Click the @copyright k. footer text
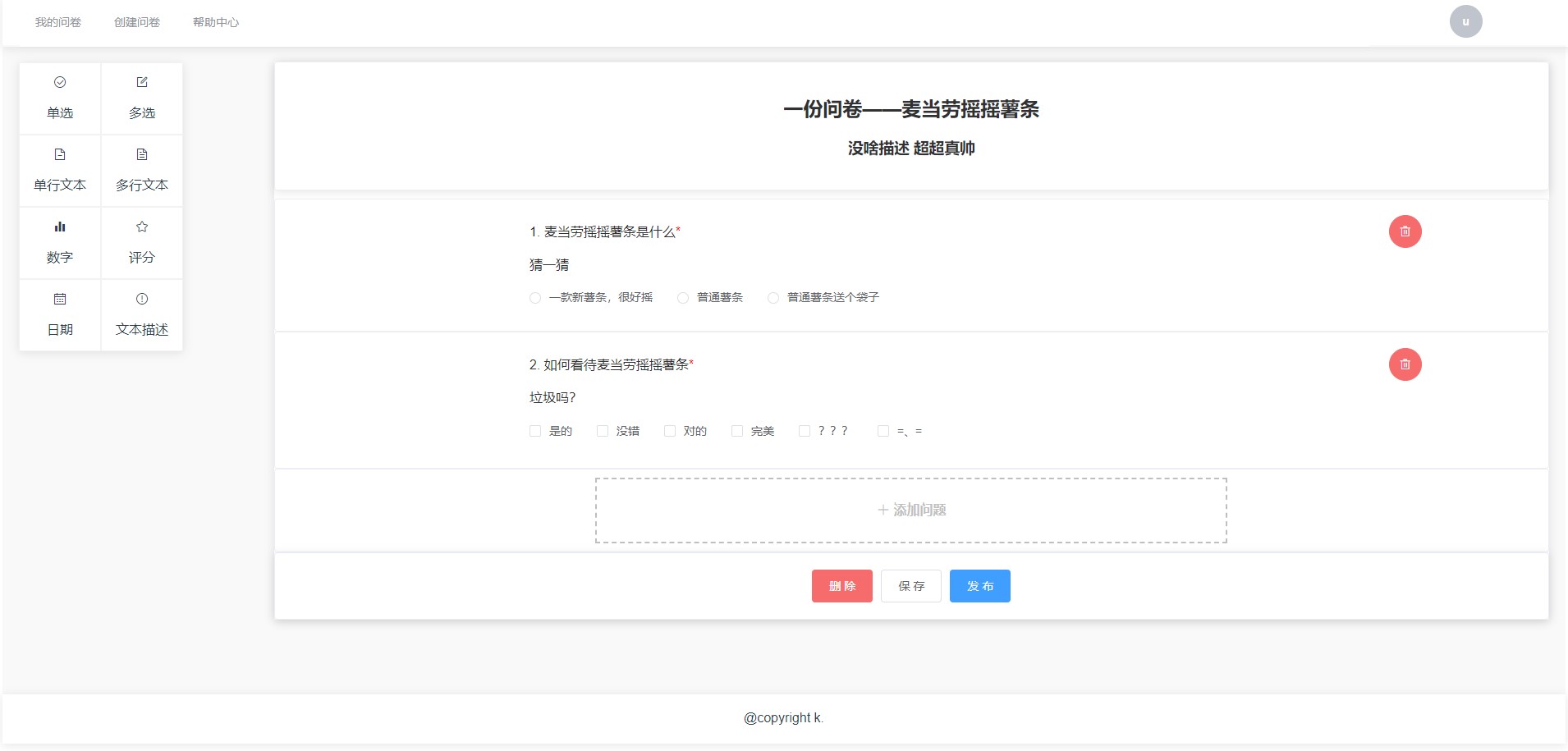 click(784, 718)
